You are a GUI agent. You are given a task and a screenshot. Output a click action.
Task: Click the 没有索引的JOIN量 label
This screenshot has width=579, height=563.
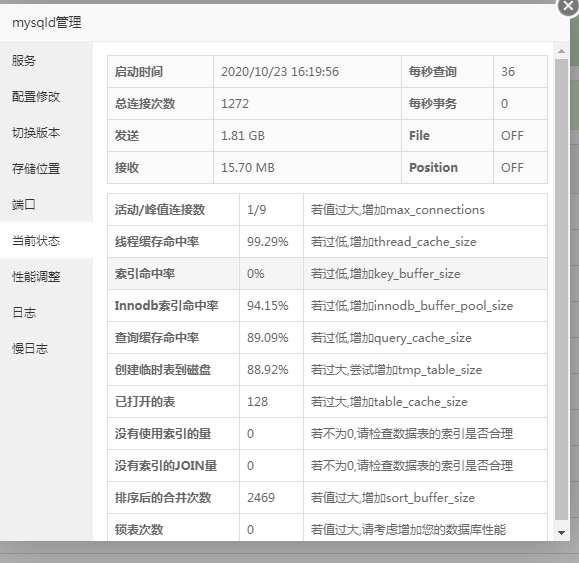tap(165, 466)
